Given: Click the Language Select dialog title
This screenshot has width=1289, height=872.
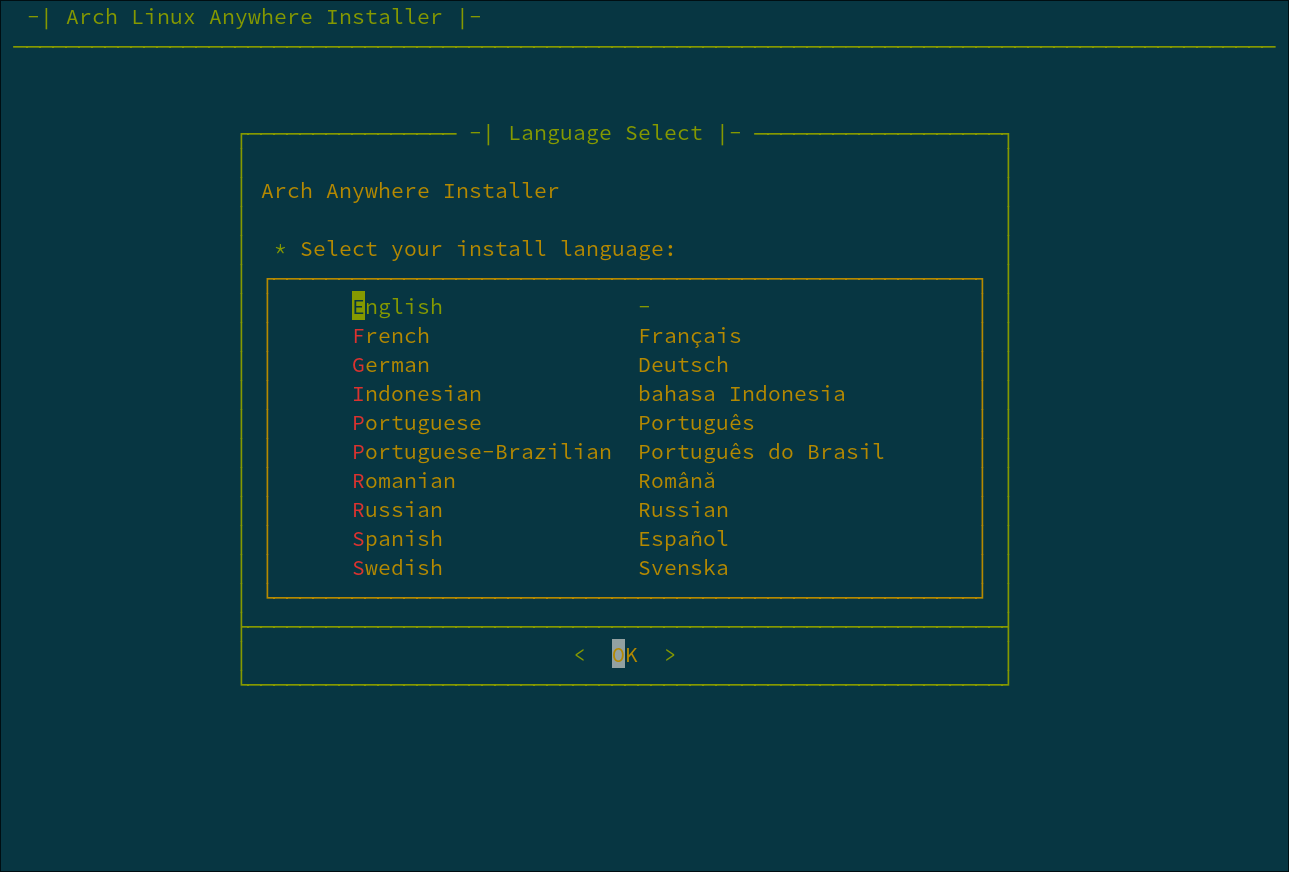Looking at the screenshot, I should (x=605, y=132).
